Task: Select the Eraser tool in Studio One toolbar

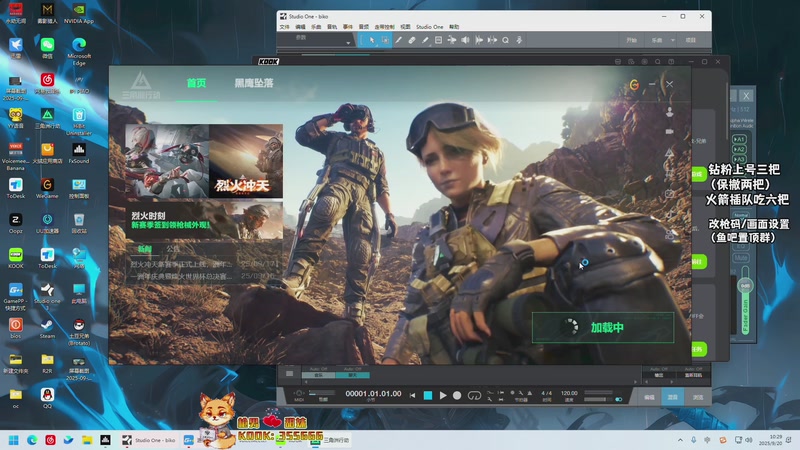Action: click(x=412, y=40)
